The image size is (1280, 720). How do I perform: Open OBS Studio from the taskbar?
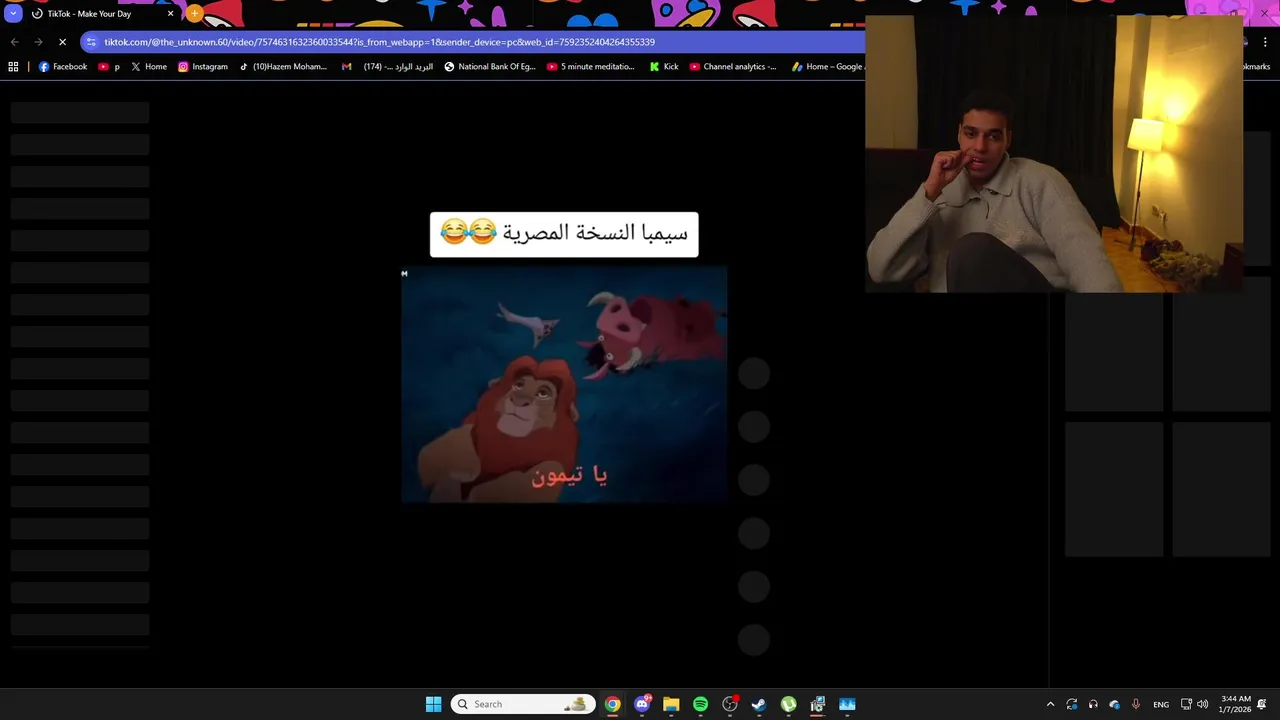pyautogui.click(x=730, y=704)
